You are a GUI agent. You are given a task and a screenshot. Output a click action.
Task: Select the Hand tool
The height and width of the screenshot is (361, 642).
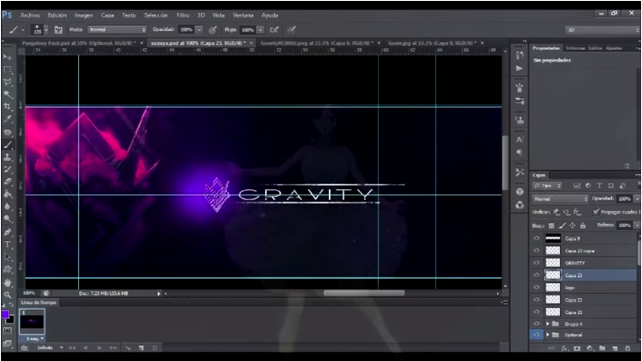(x=7, y=282)
